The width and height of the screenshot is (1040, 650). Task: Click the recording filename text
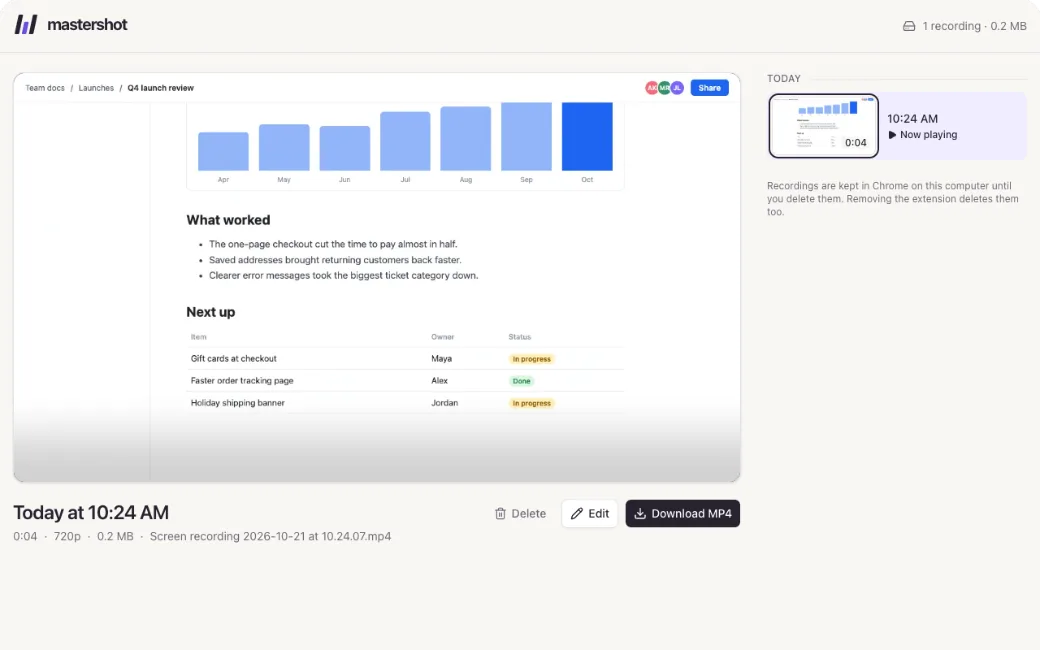click(271, 537)
